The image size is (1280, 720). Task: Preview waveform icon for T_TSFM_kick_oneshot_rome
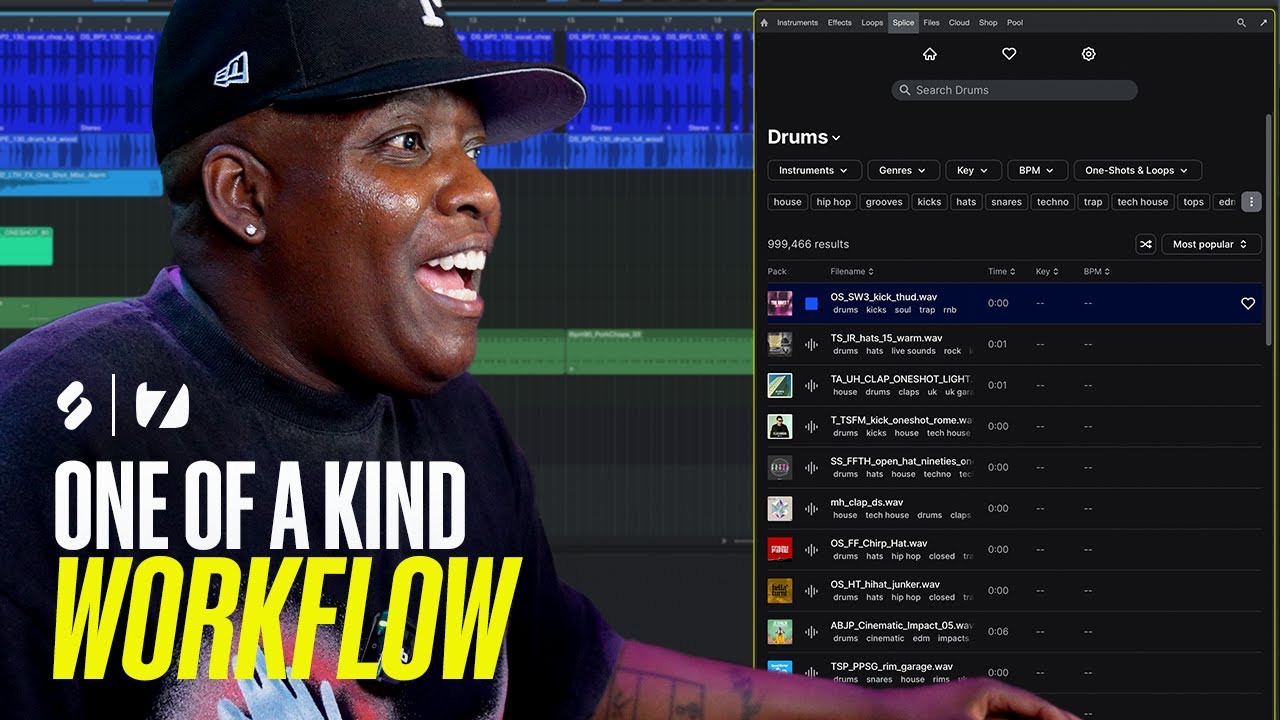811,426
